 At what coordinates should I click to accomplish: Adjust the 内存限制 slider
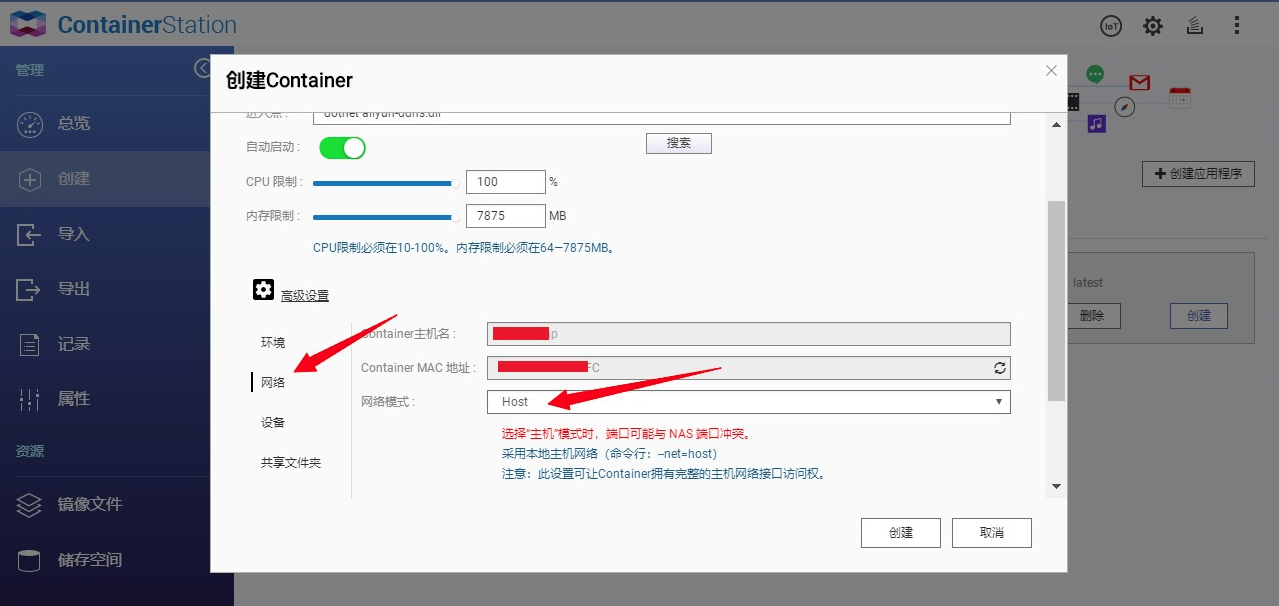point(387,216)
